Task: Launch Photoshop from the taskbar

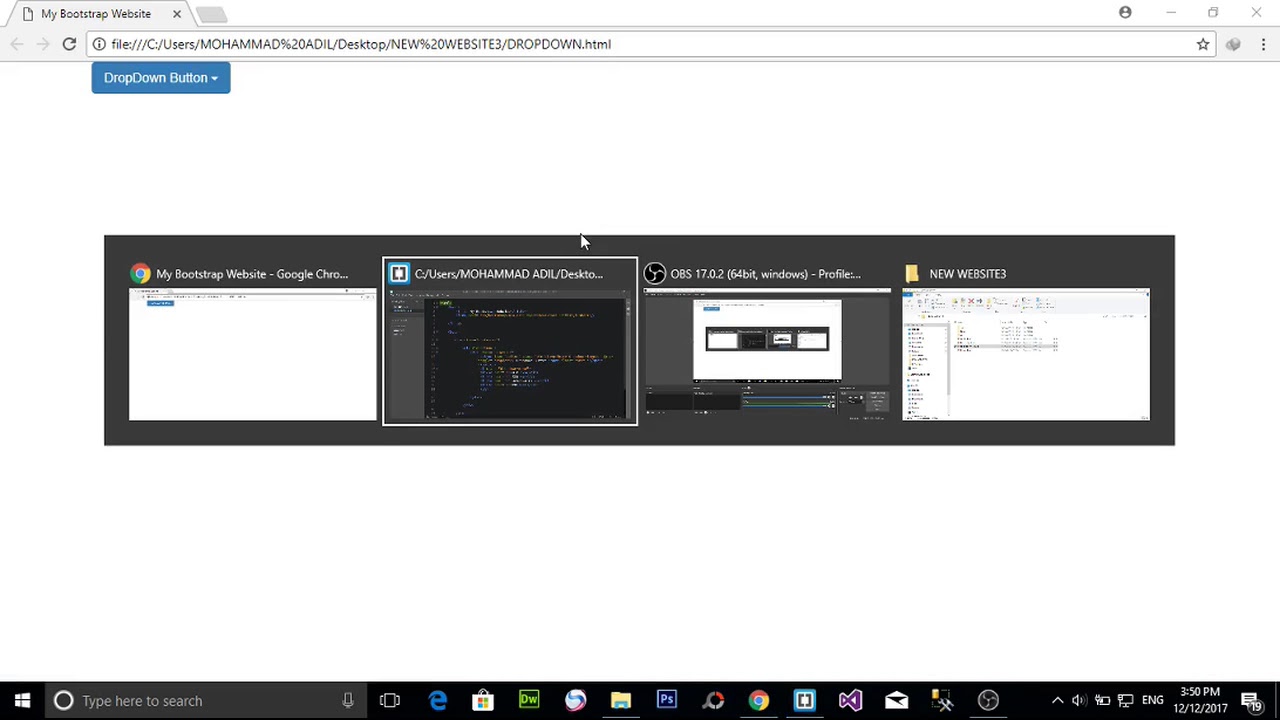Action: (667, 700)
